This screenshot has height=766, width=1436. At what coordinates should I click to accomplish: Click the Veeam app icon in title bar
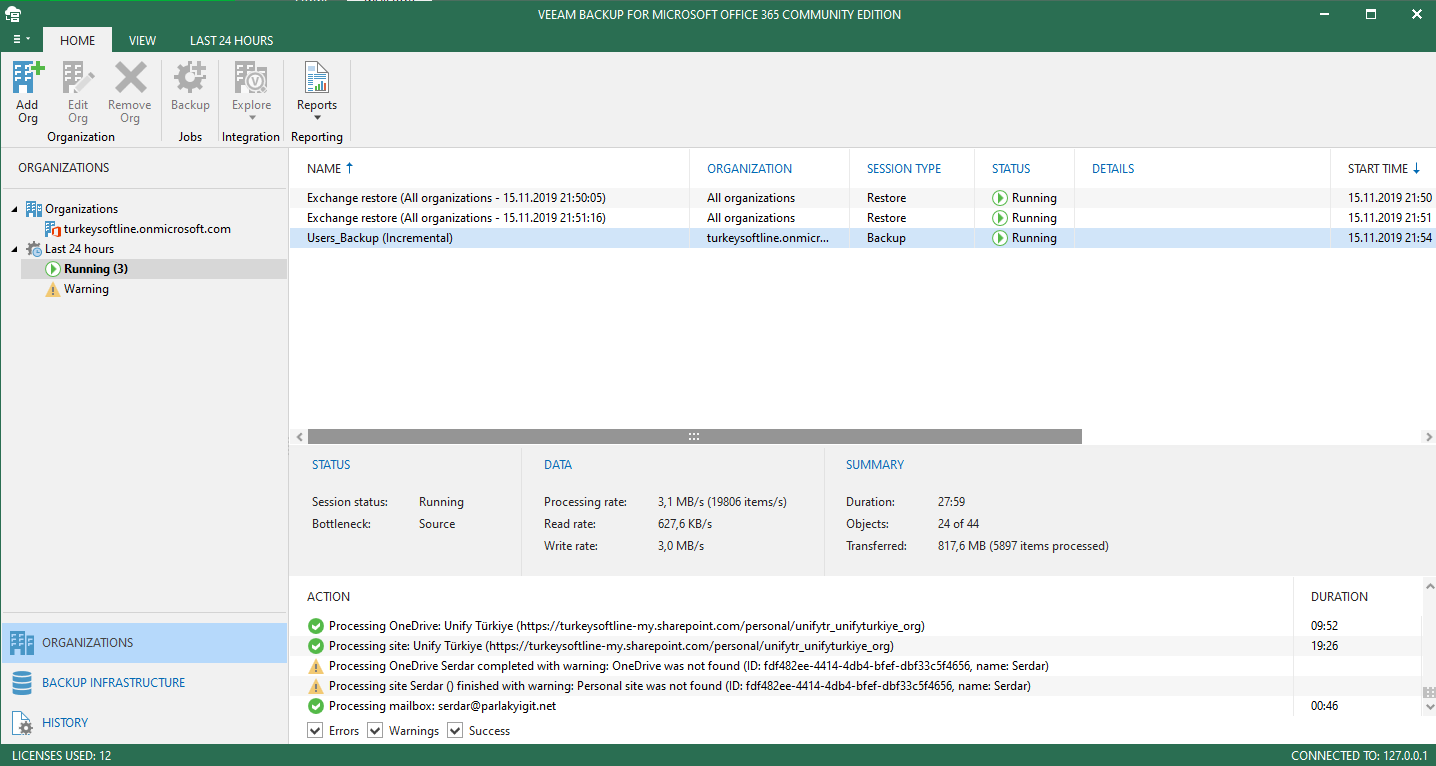(x=13, y=14)
